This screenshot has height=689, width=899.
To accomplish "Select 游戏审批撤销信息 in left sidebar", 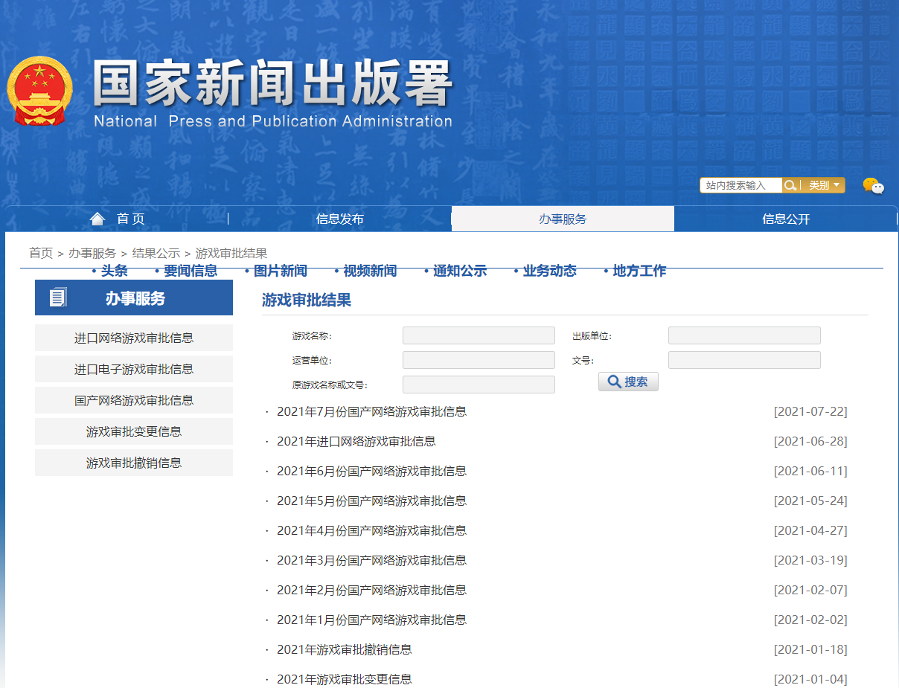I will pos(134,463).
